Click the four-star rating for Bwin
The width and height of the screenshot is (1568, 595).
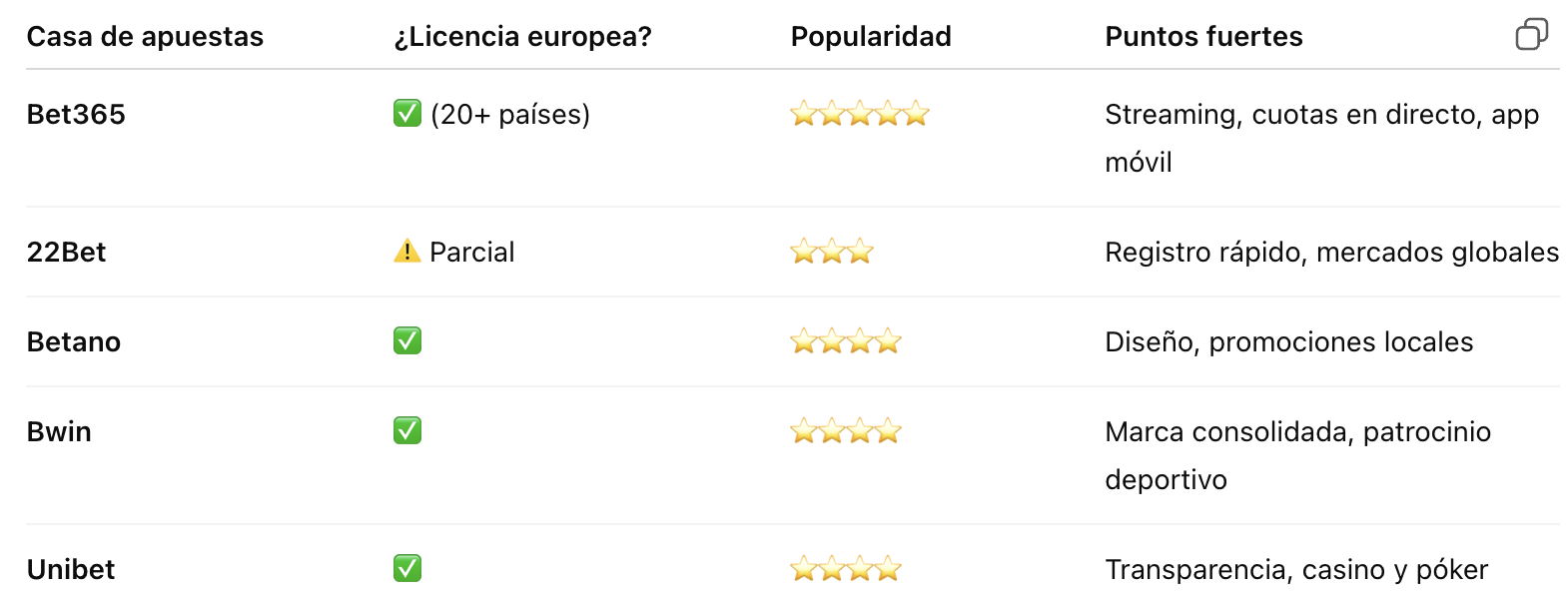(846, 431)
